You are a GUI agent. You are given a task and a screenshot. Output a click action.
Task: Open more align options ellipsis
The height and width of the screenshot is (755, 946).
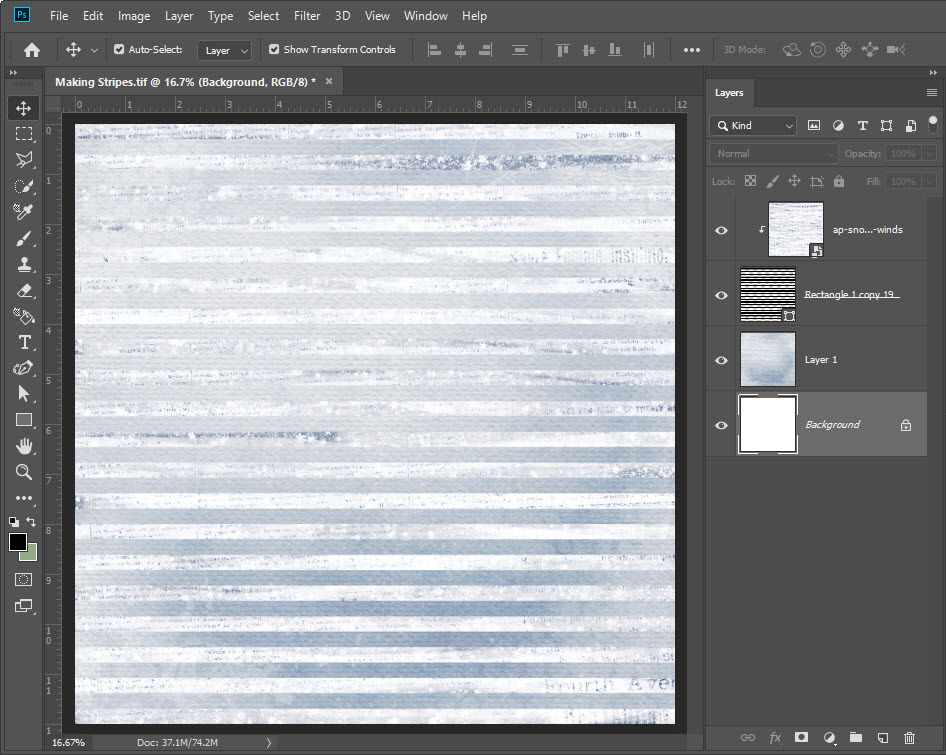(692, 49)
